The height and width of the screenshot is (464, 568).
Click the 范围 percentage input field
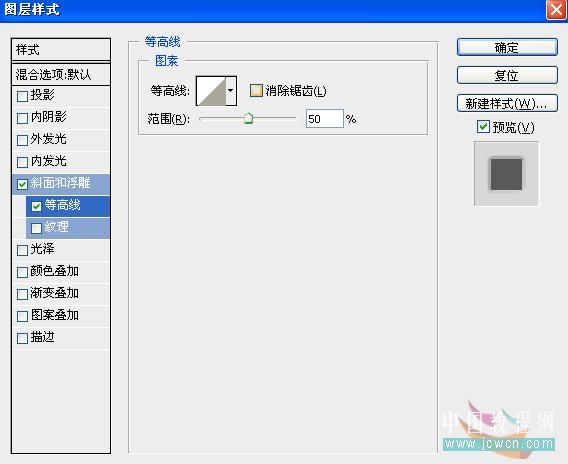[325, 118]
